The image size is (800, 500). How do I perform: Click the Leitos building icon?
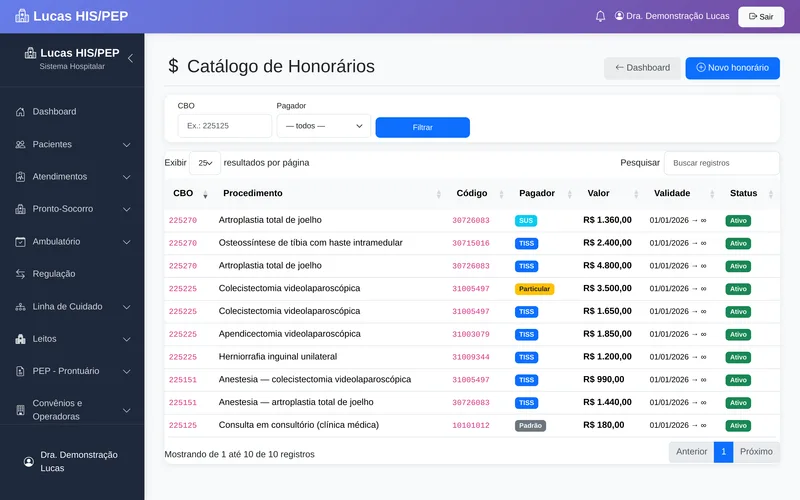[x=20, y=339]
